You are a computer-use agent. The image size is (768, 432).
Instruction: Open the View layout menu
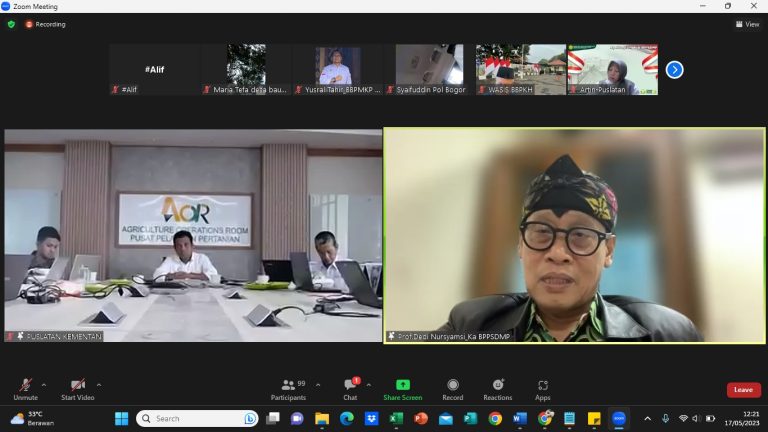[x=747, y=24]
